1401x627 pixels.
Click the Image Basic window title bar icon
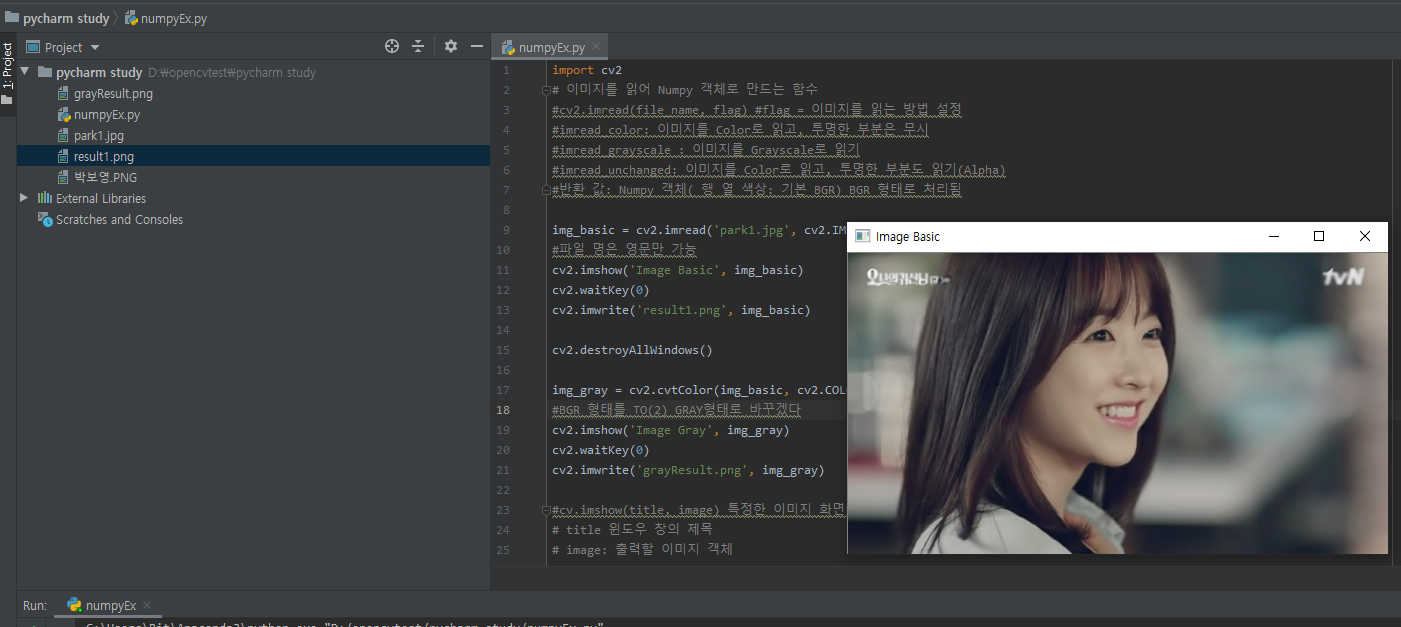click(862, 236)
